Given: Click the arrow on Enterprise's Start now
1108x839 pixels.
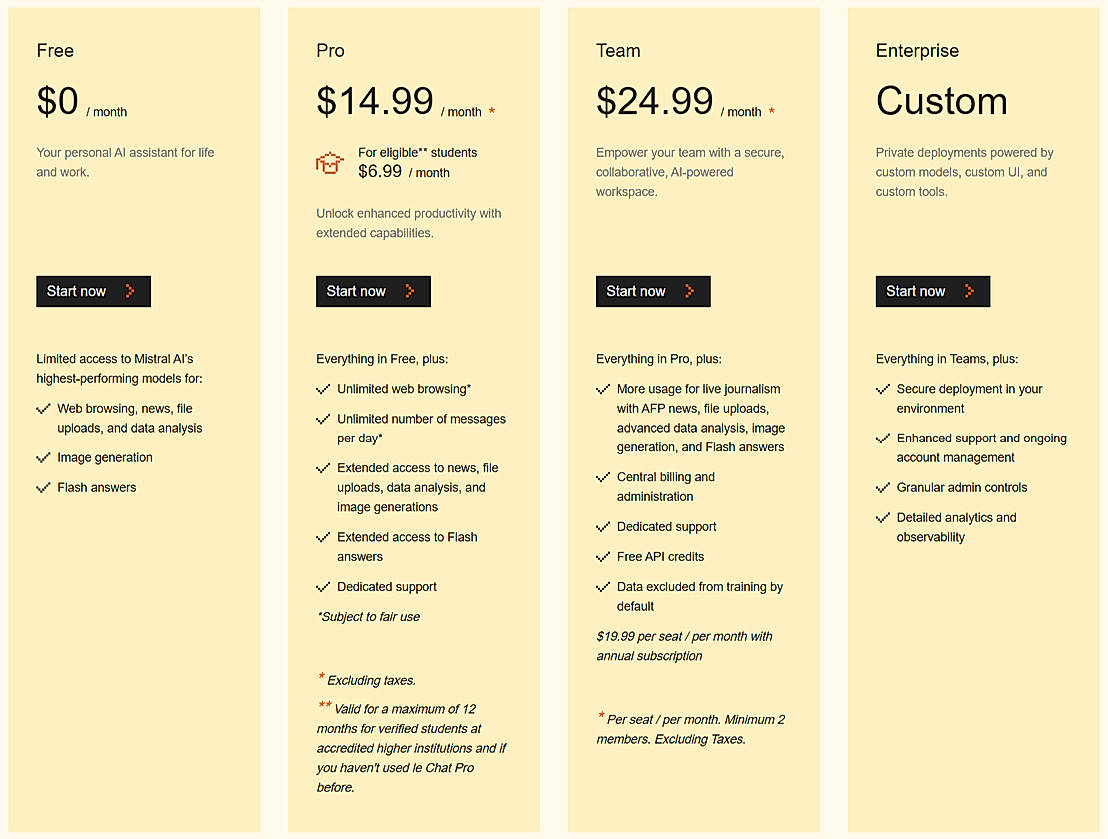Looking at the screenshot, I should (969, 291).
